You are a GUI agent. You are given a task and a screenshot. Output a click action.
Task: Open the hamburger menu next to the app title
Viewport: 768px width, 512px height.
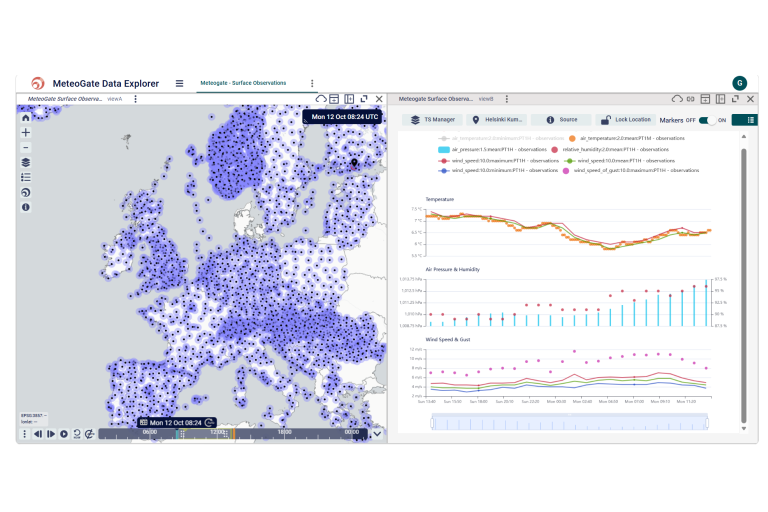coord(179,83)
